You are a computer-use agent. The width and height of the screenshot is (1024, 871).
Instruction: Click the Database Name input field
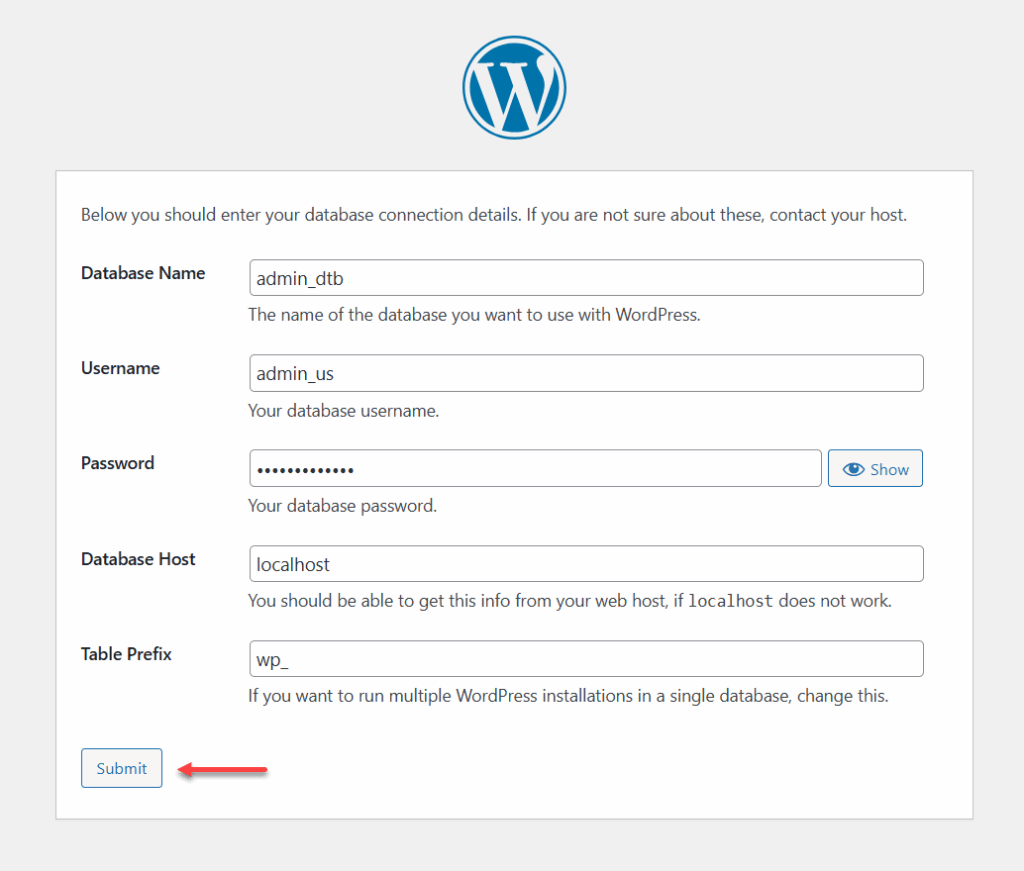coord(585,277)
